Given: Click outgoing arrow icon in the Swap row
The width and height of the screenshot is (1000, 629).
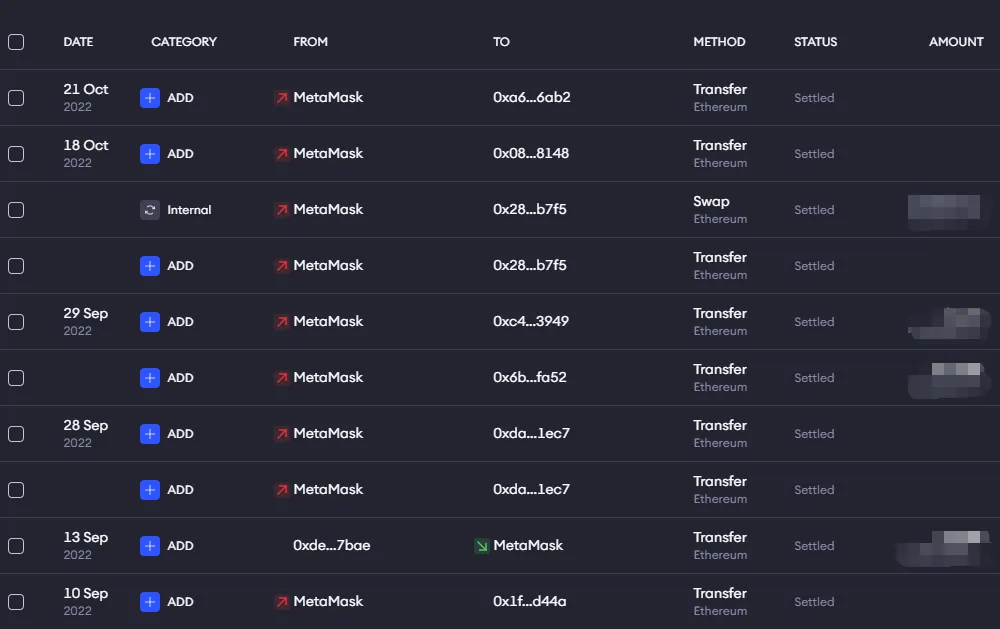Looking at the screenshot, I should coord(281,210).
